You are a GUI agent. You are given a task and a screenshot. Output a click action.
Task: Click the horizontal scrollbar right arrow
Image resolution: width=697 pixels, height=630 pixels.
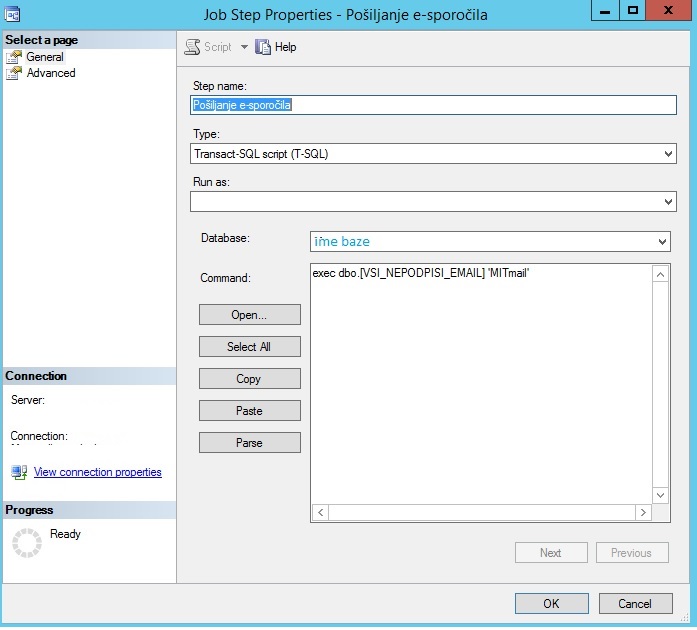(643, 513)
